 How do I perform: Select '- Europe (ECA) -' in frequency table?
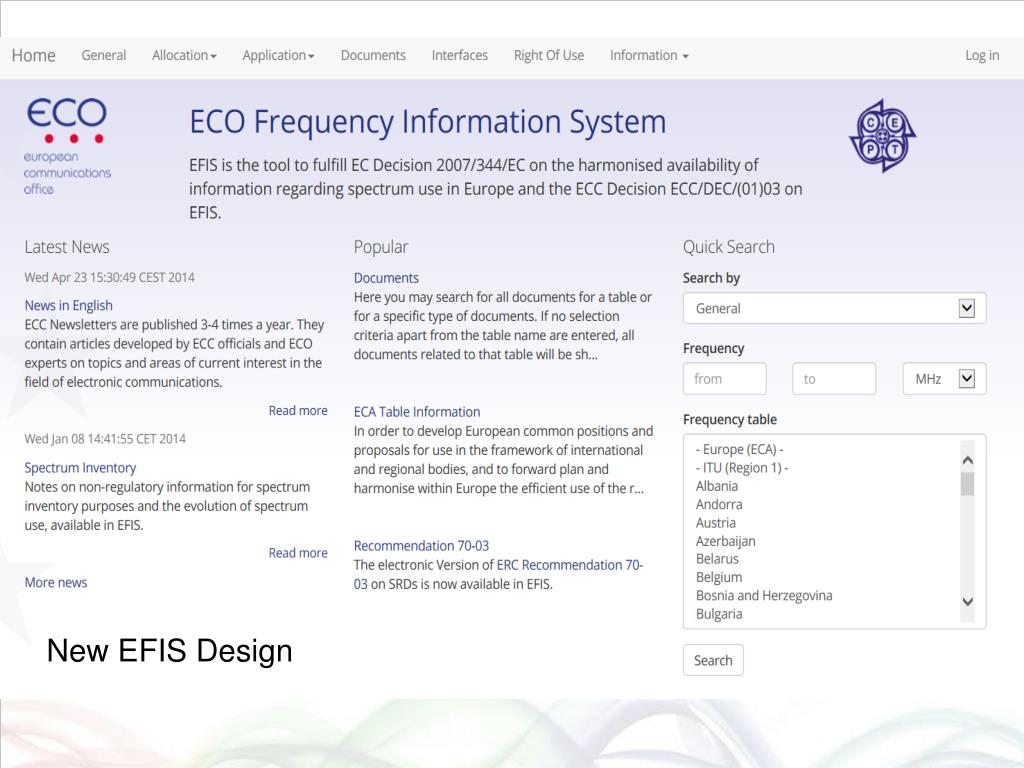click(x=739, y=449)
